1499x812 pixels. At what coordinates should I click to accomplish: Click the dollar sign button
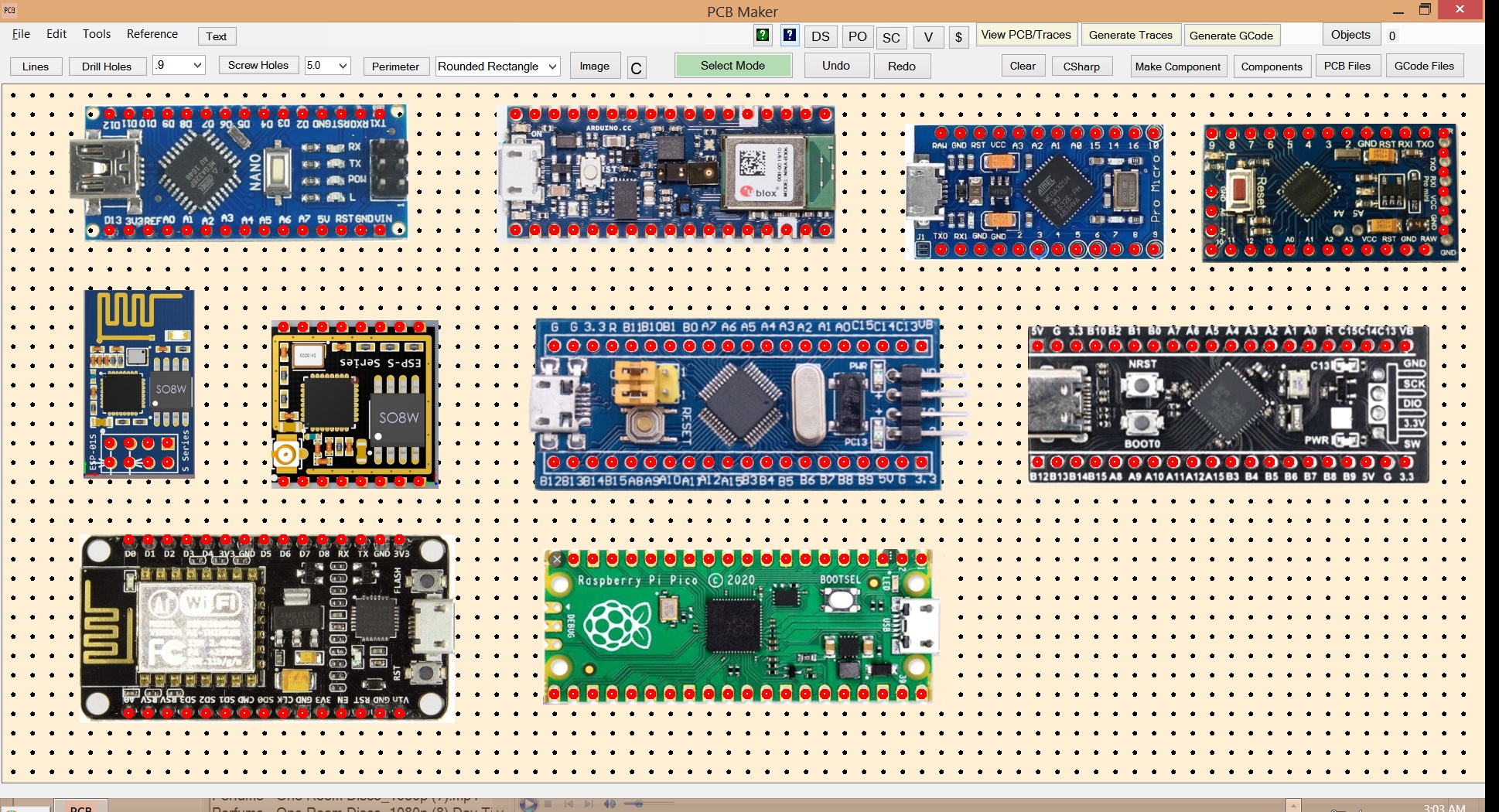(958, 36)
